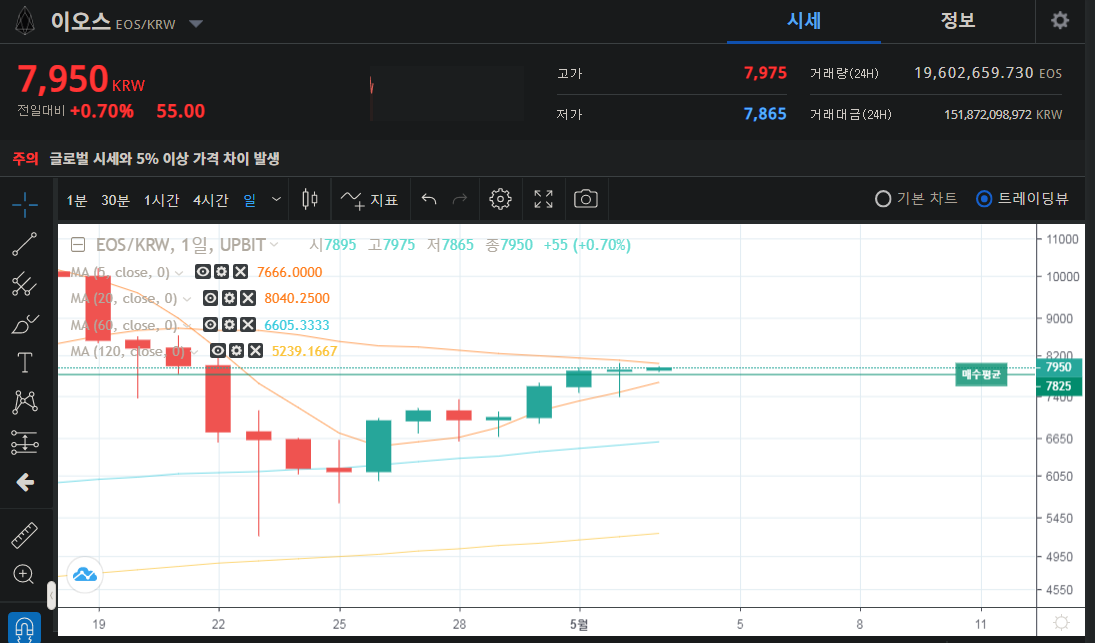
Task: Select the 1시간 interval
Action: click(161, 200)
